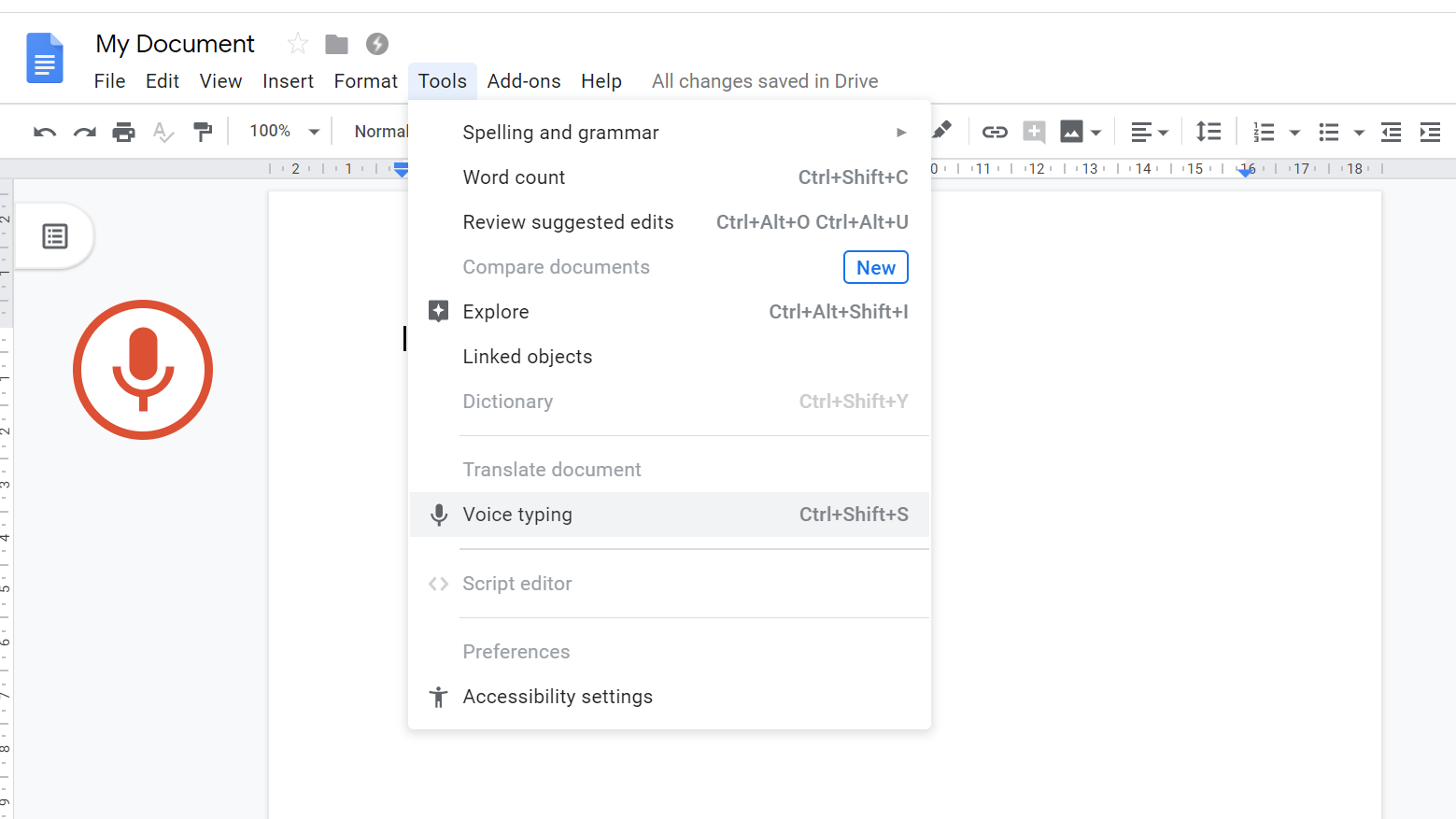Decrease paragraph indent
The width and height of the screenshot is (1456, 819).
(1391, 133)
